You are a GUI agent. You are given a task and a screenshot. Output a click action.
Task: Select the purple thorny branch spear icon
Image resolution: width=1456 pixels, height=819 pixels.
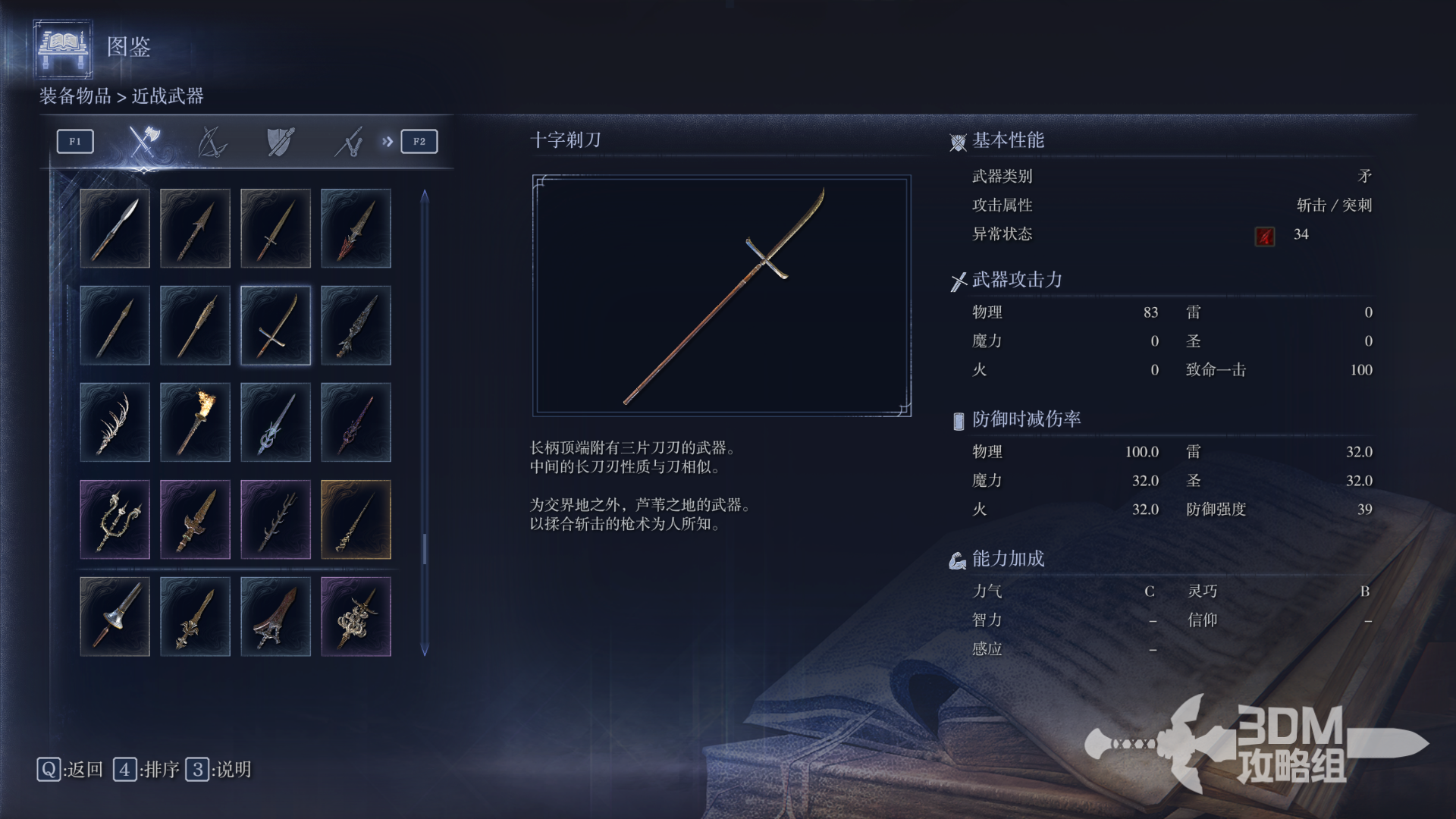pyautogui.click(x=275, y=519)
